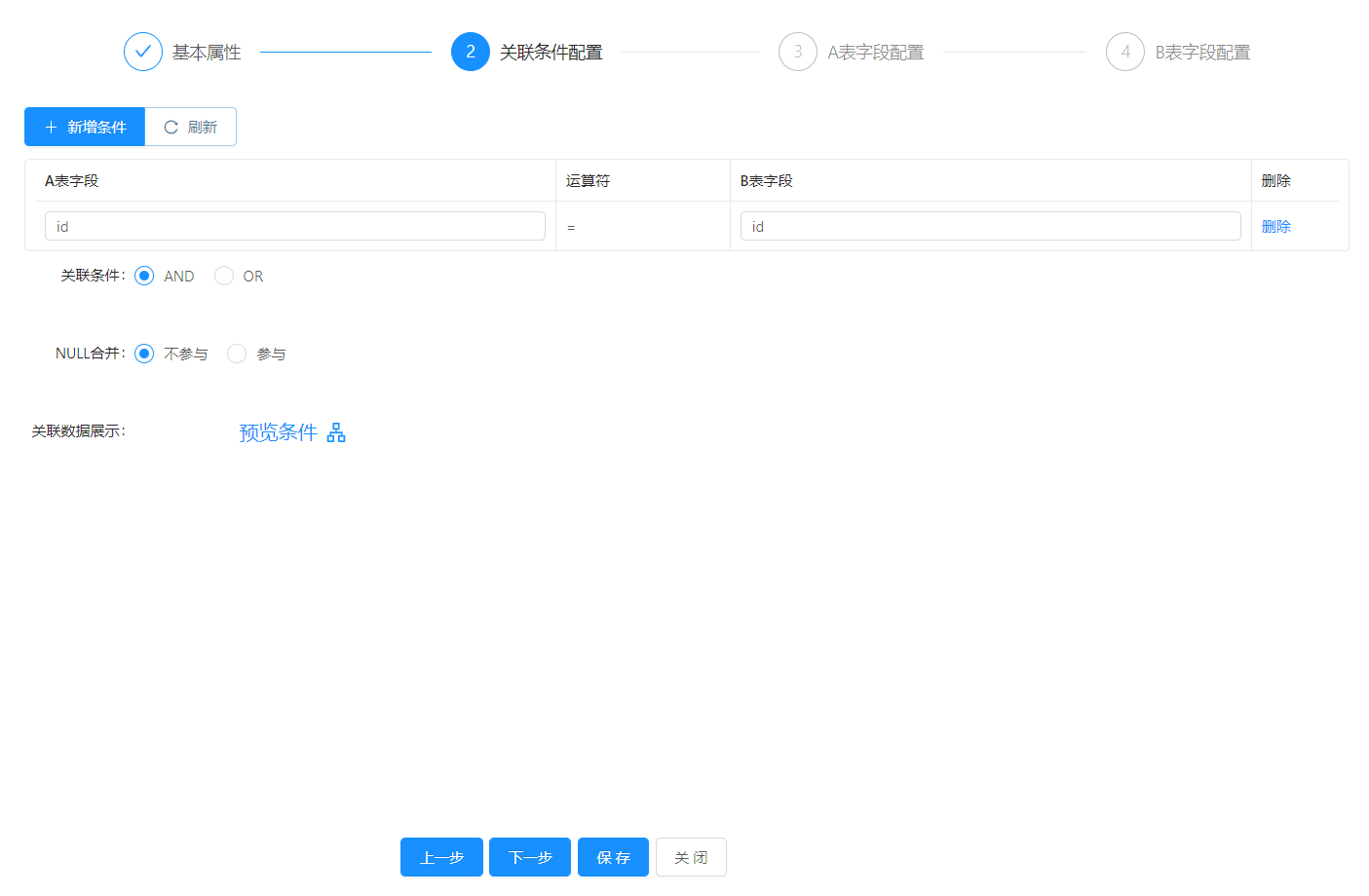
Task: Open the A表字段 id field
Action: (x=294, y=226)
